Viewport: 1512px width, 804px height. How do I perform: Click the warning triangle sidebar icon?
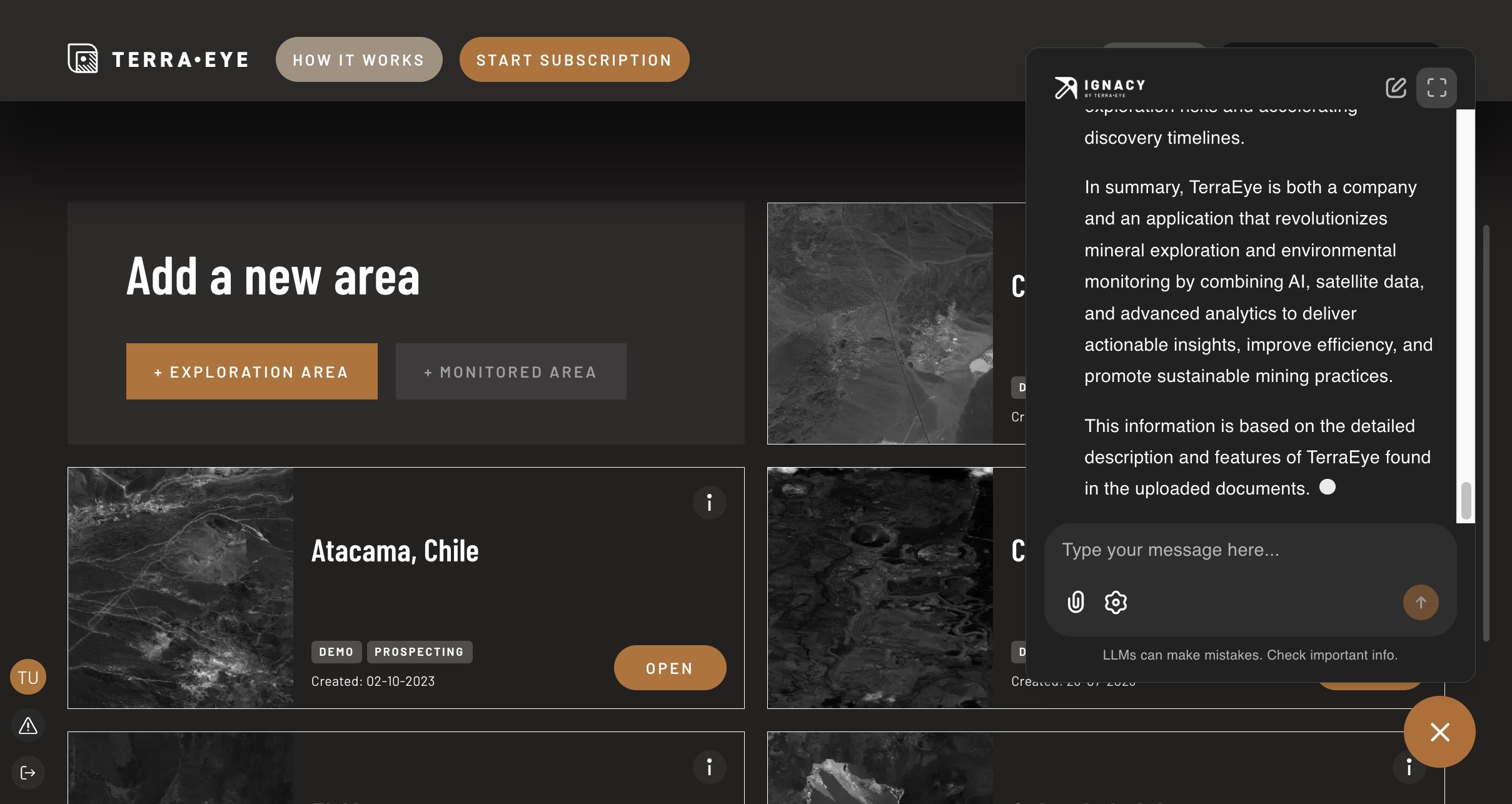pyautogui.click(x=28, y=726)
